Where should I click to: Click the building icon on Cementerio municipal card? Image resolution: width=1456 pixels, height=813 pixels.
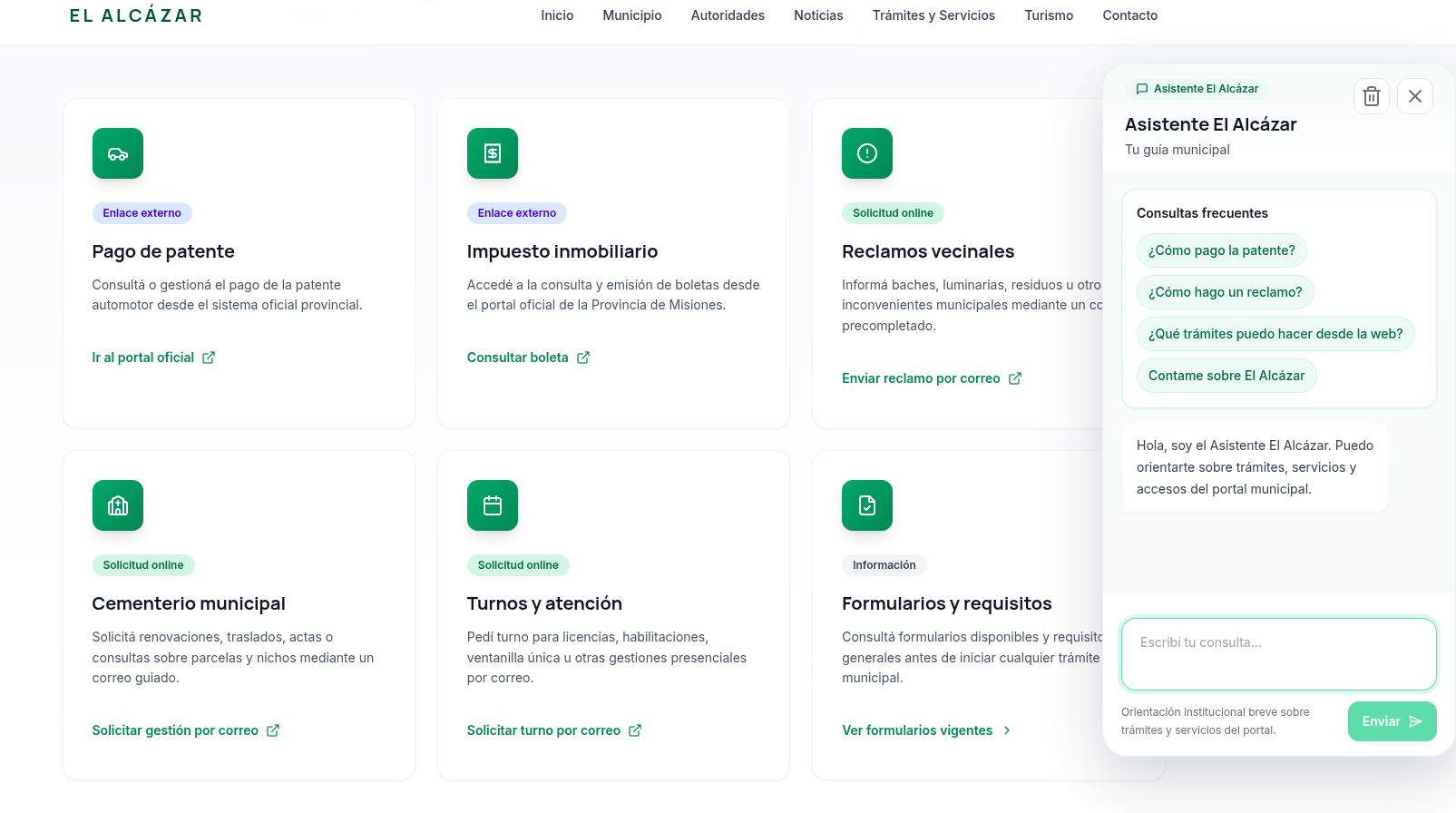click(118, 505)
